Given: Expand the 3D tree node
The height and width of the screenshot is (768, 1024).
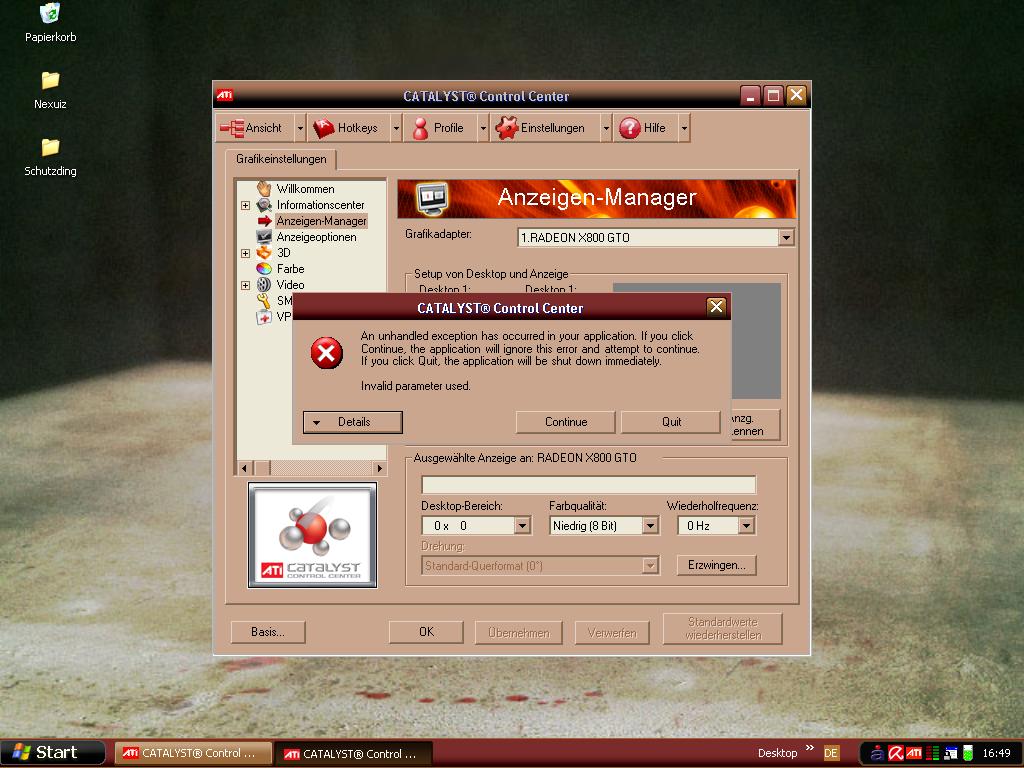Looking at the screenshot, I should point(246,253).
